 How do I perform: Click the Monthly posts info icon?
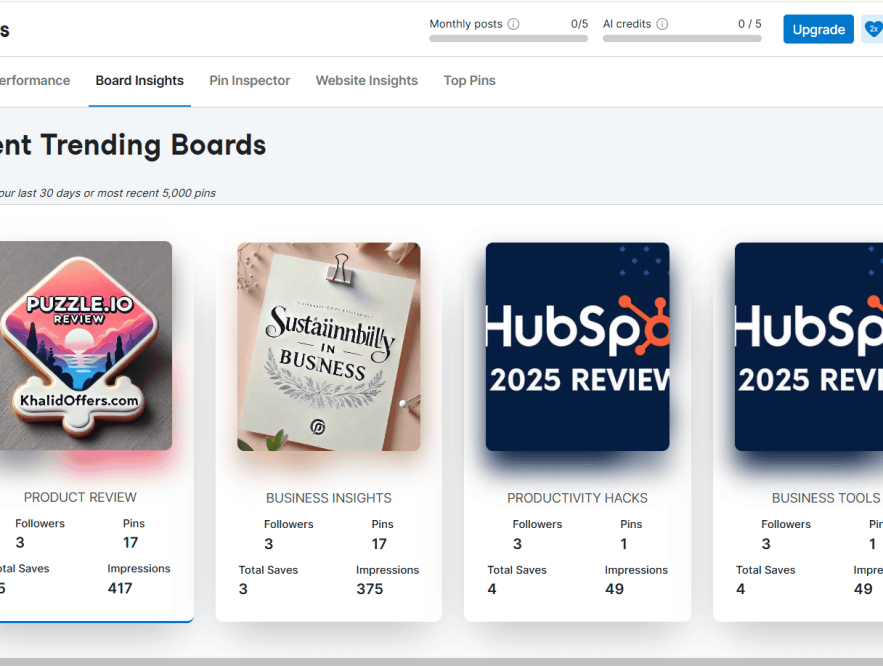513,24
